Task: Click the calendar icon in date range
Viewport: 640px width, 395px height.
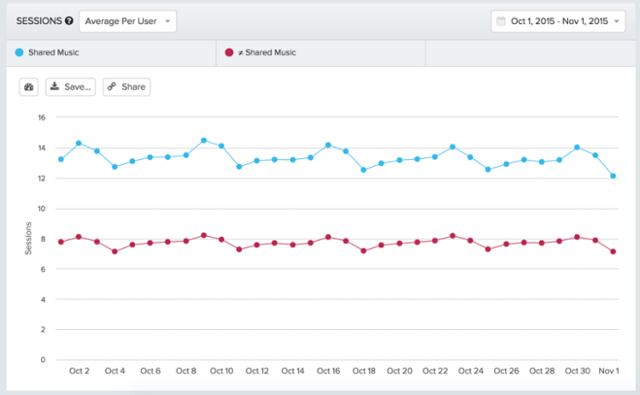Action: click(x=501, y=21)
